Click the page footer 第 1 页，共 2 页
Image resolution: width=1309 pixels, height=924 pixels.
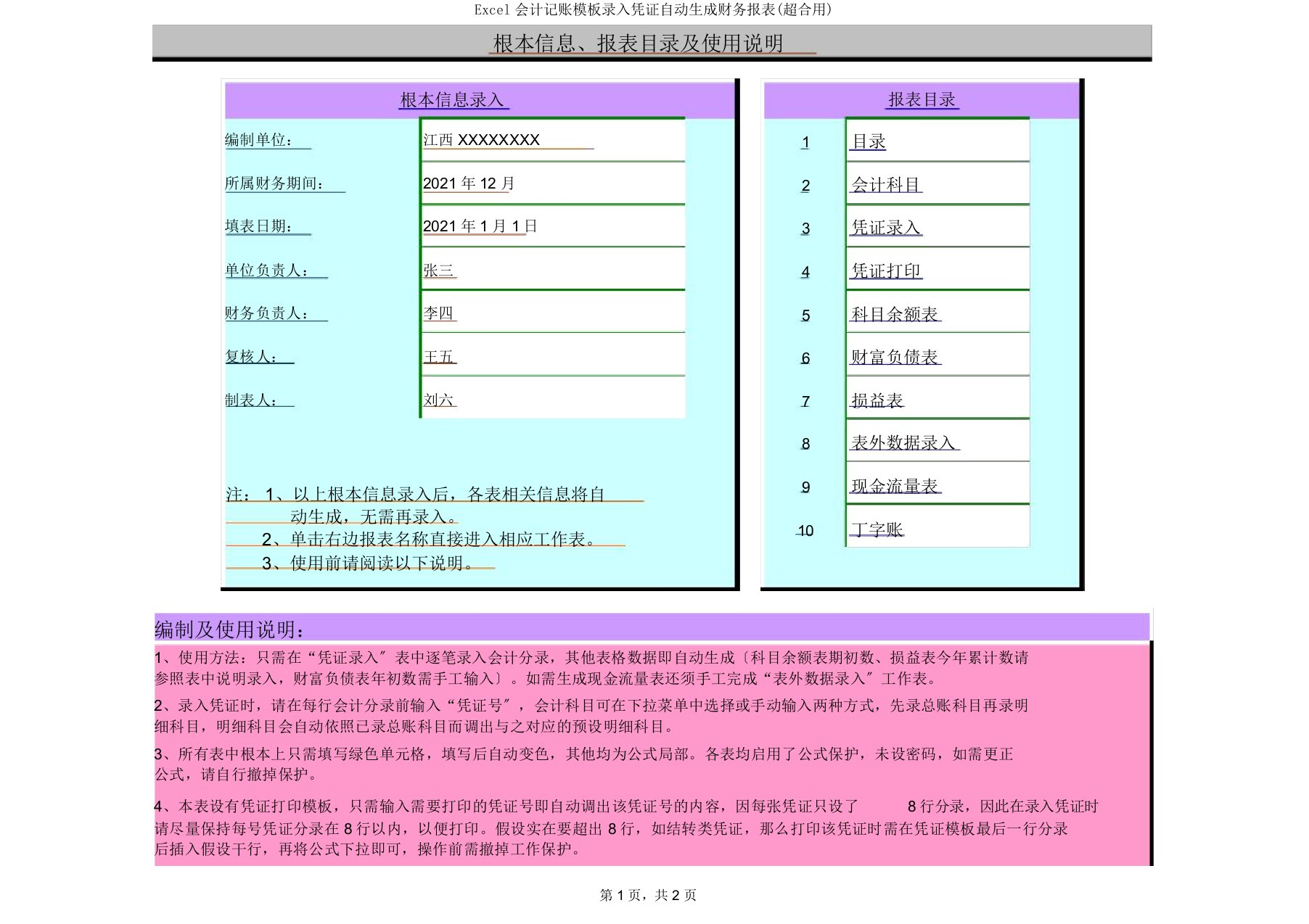pyautogui.click(x=648, y=895)
